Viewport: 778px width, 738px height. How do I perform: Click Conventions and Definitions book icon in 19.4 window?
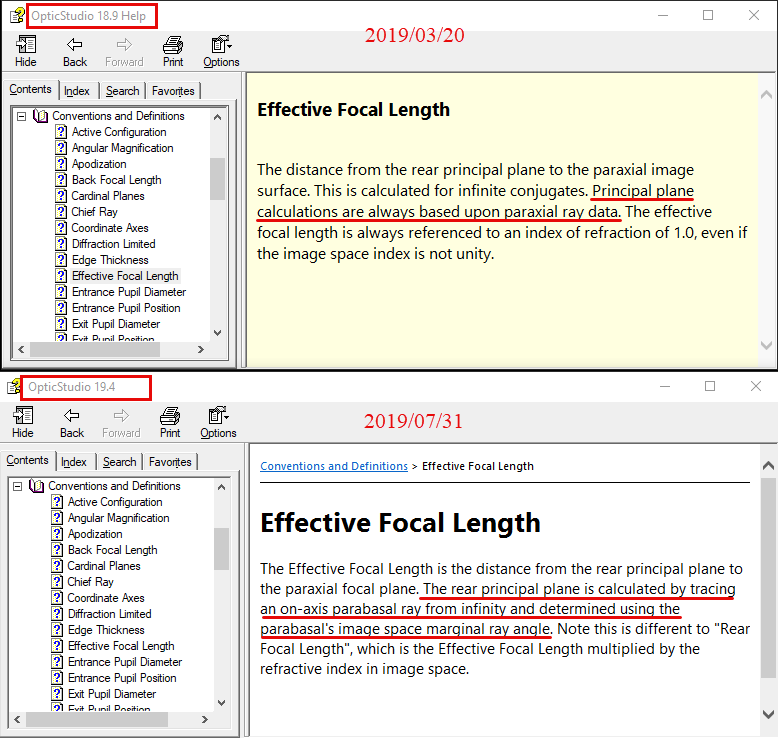click(x=37, y=486)
